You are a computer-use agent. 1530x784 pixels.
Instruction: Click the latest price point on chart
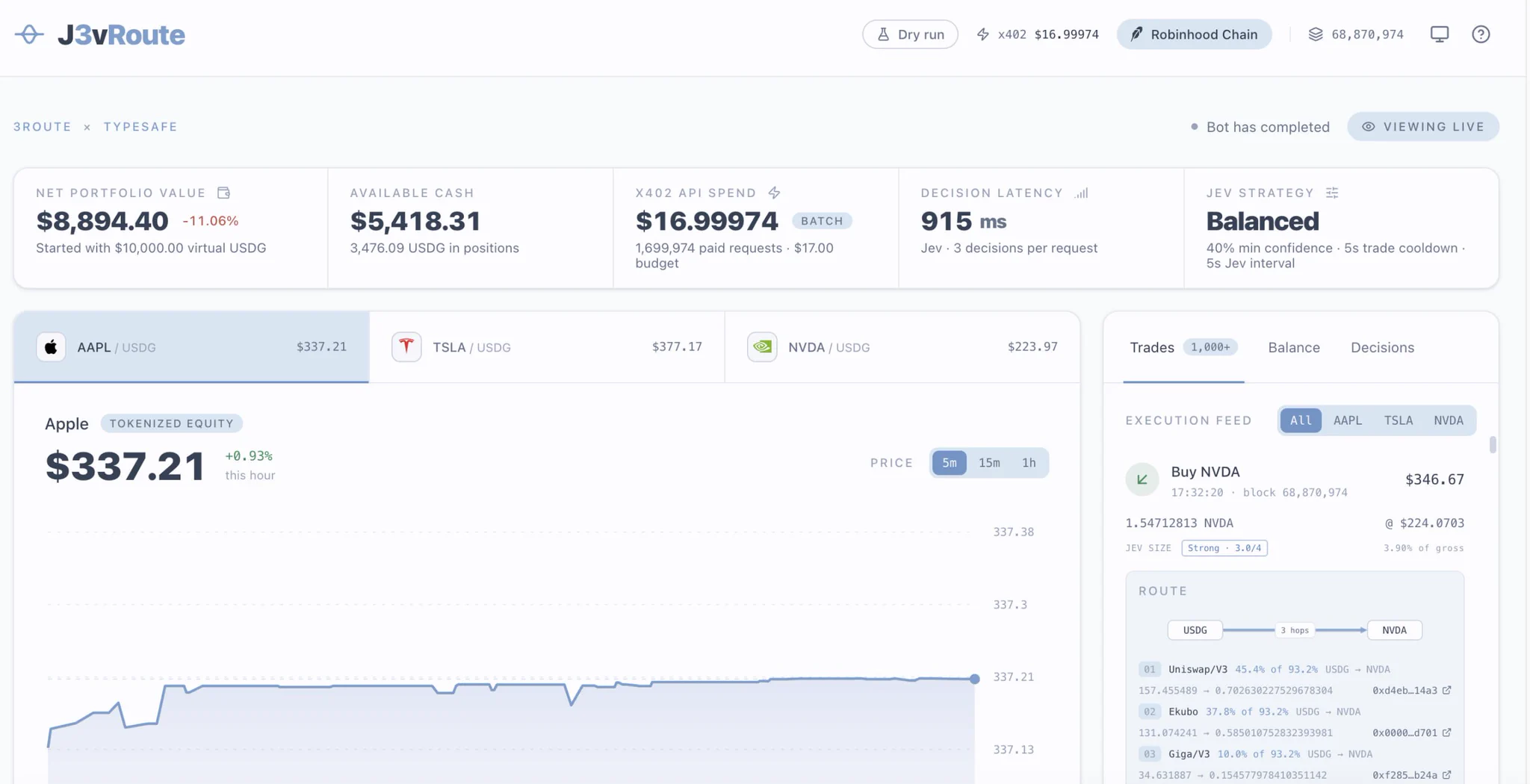click(x=974, y=679)
